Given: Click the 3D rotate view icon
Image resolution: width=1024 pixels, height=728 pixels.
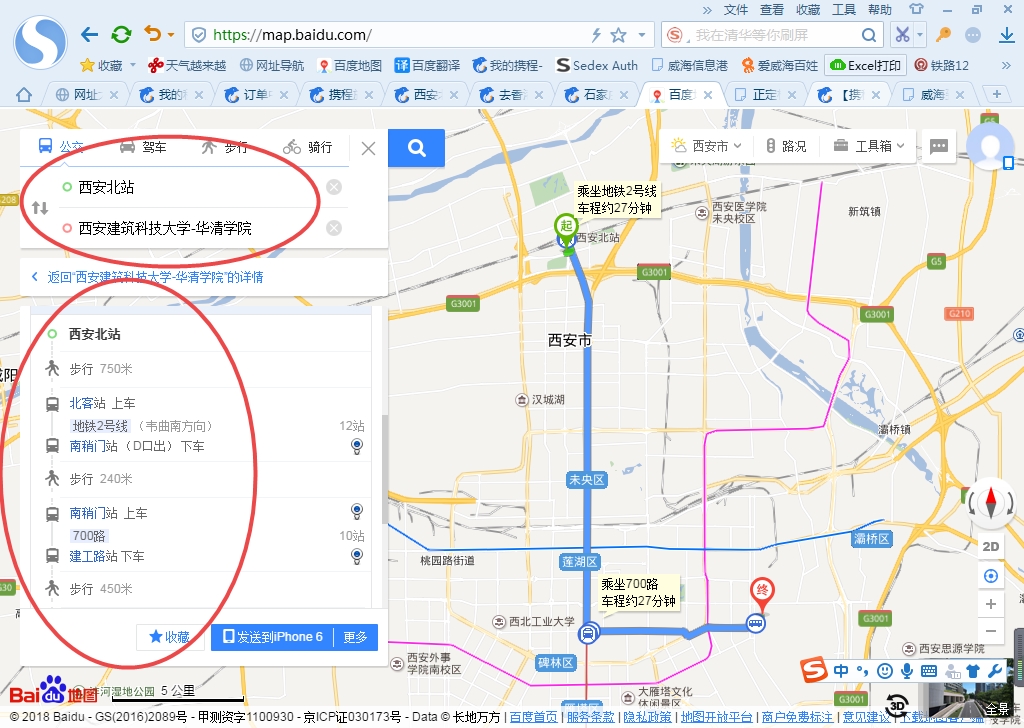Looking at the screenshot, I should [x=899, y=705].
